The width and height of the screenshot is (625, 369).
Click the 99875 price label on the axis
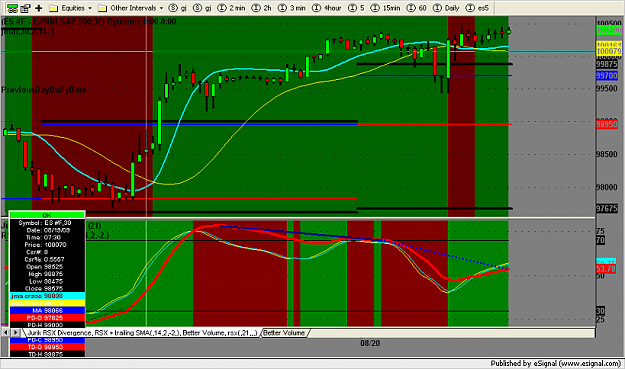click(x=607, y=64)
